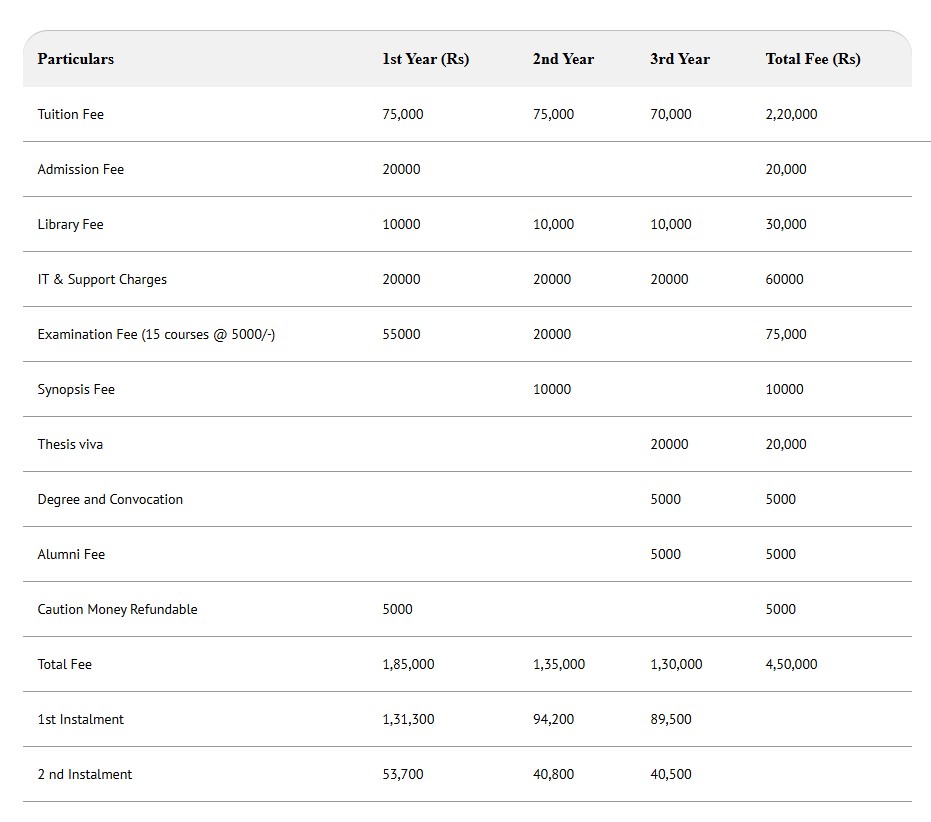Select the 2,20,000 tuition total value
Screen dimensions: 931x822
pyautogui.click(x=791, y=114)
